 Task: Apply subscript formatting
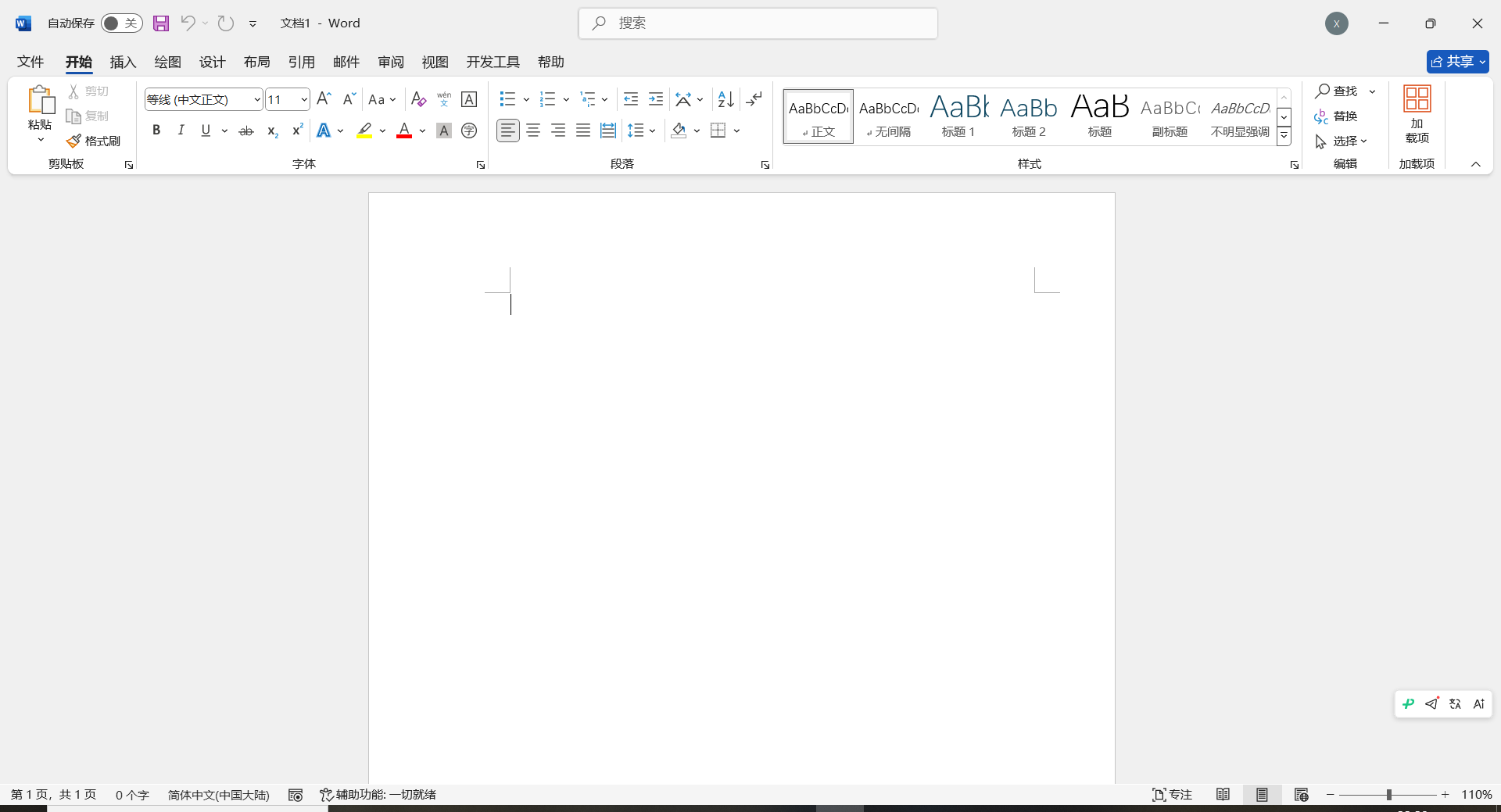[x=272, y=131]
